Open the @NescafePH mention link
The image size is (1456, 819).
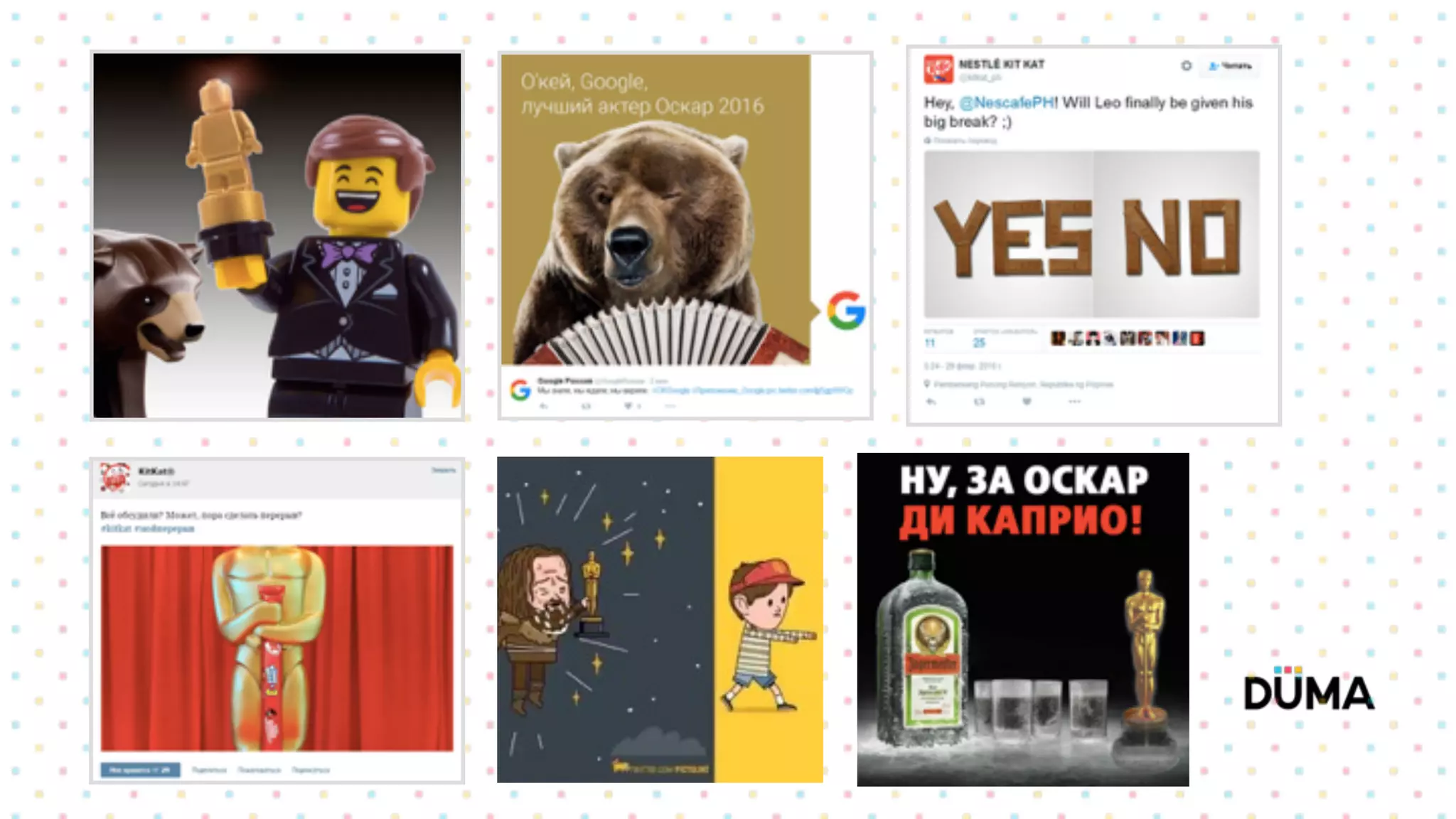pos(1008,103)
